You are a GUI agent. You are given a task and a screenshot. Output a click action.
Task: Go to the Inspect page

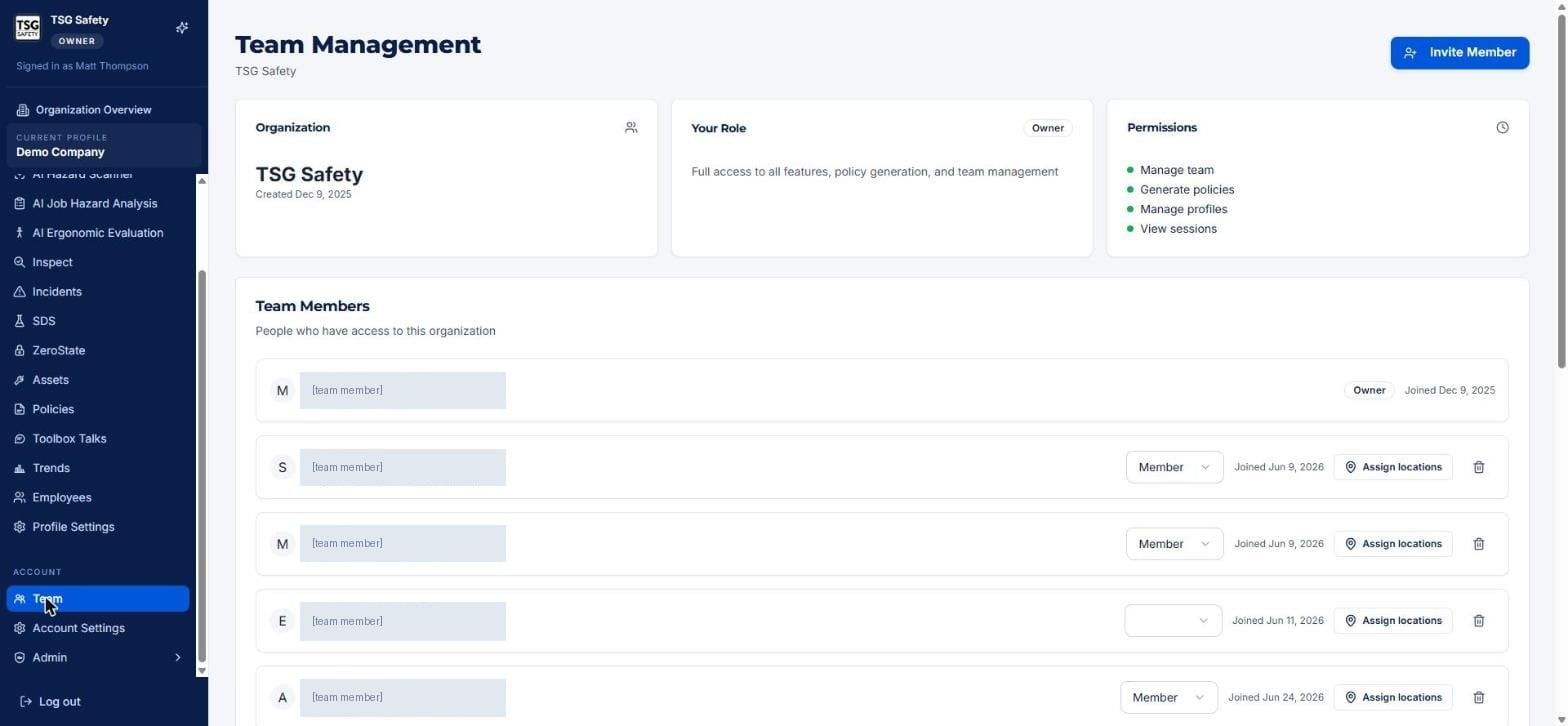point(52,262)
